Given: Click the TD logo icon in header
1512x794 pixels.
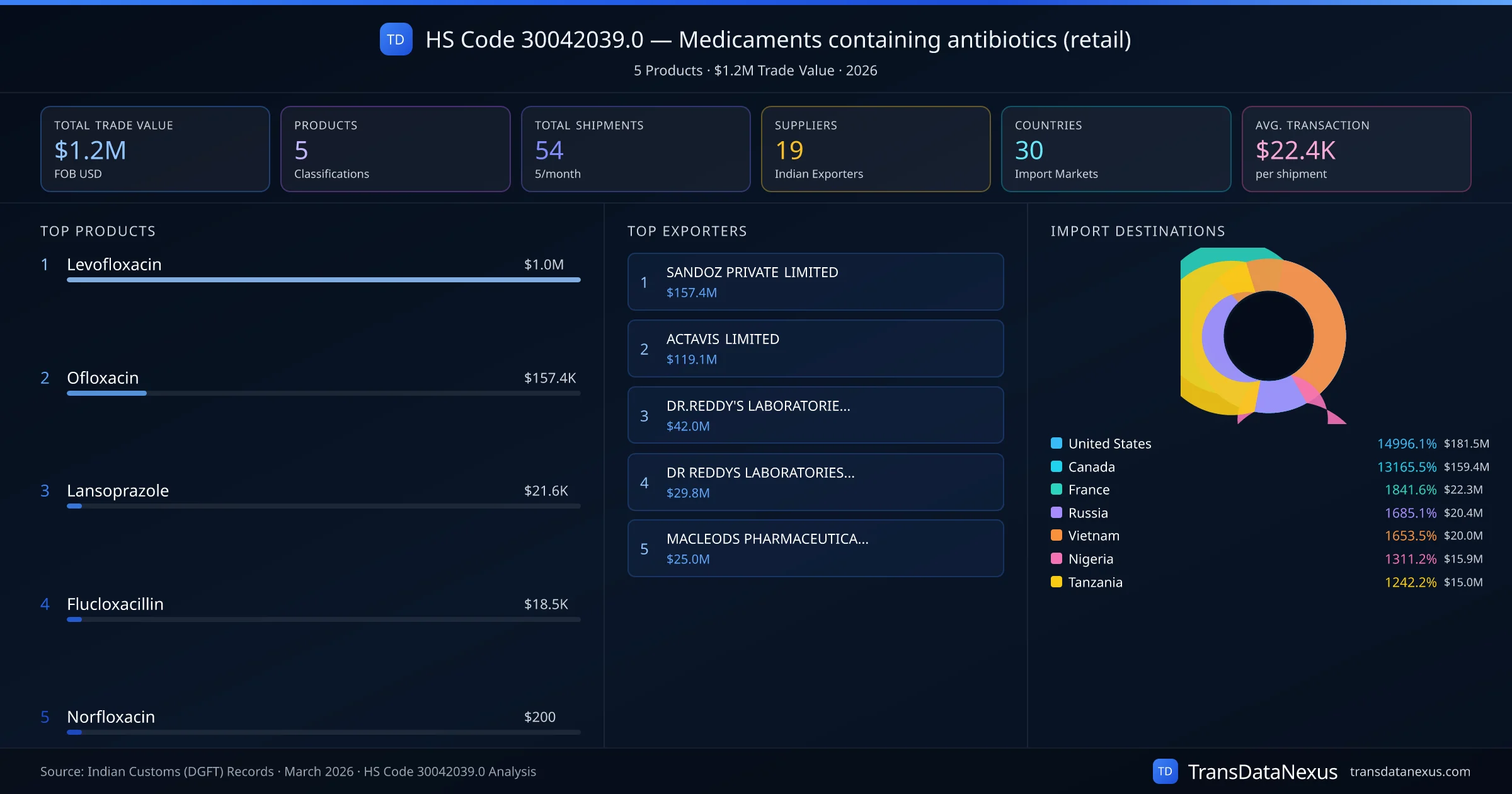Looking at the screenshot, I should 396,39.
